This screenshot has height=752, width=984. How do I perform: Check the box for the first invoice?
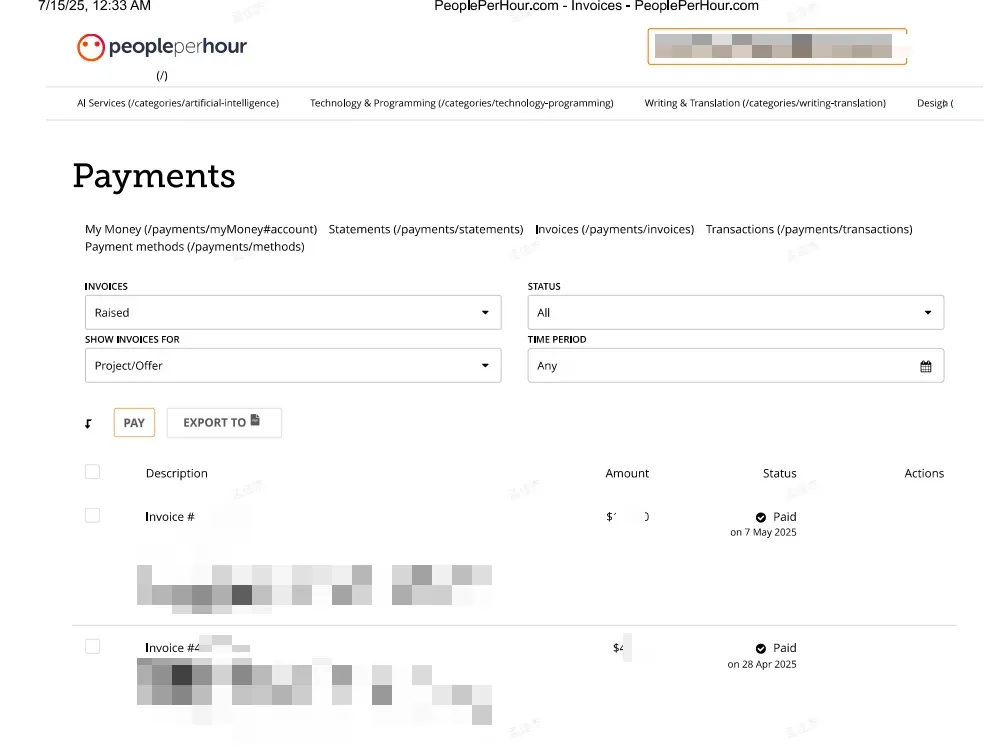(93, 515)
